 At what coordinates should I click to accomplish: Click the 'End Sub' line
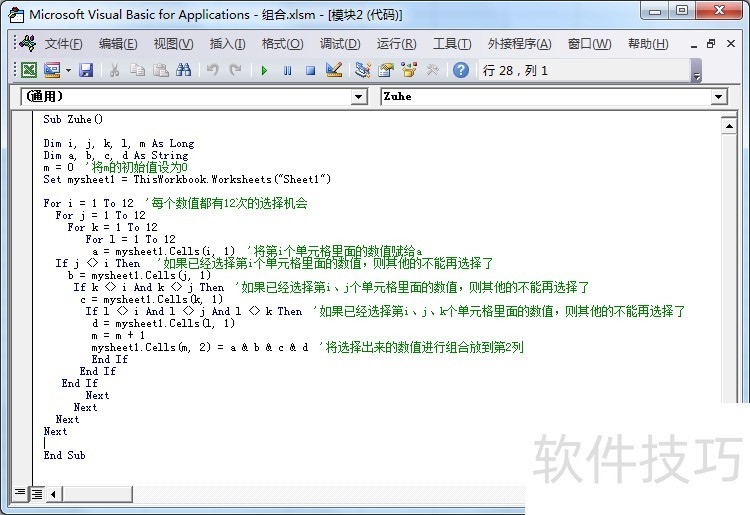[65, 455]
